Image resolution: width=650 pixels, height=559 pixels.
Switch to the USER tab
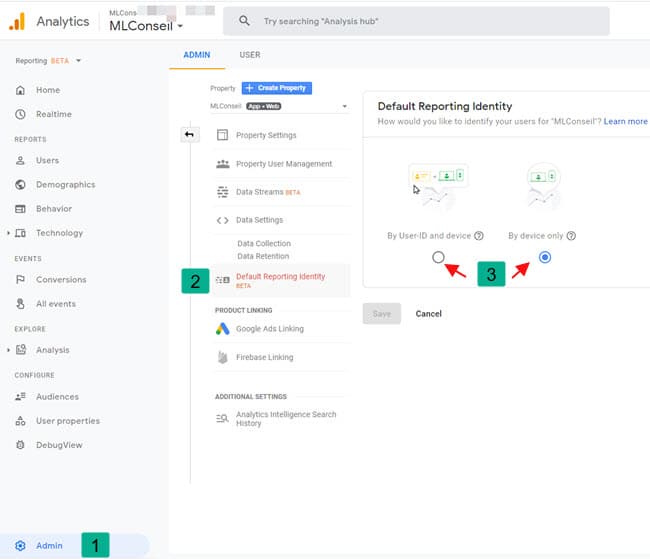(x=250, y=55)
